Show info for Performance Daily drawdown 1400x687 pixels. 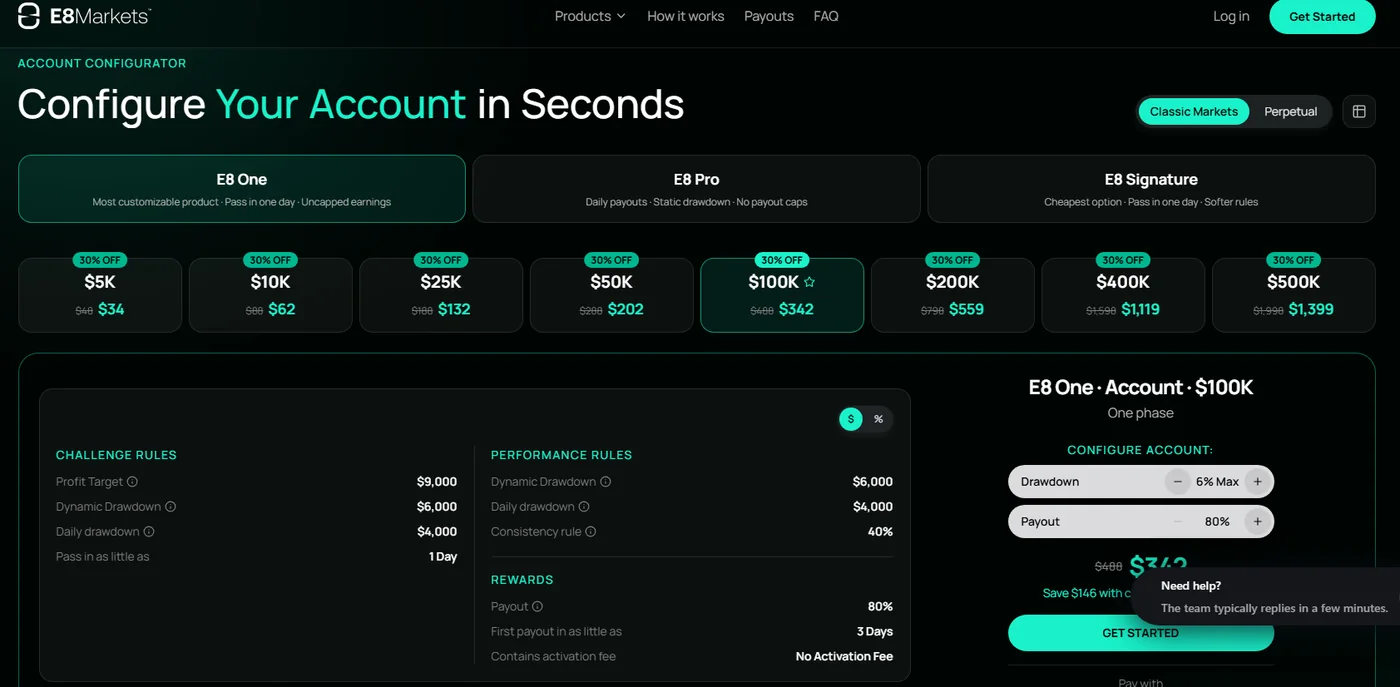click(x=584, y=507)
